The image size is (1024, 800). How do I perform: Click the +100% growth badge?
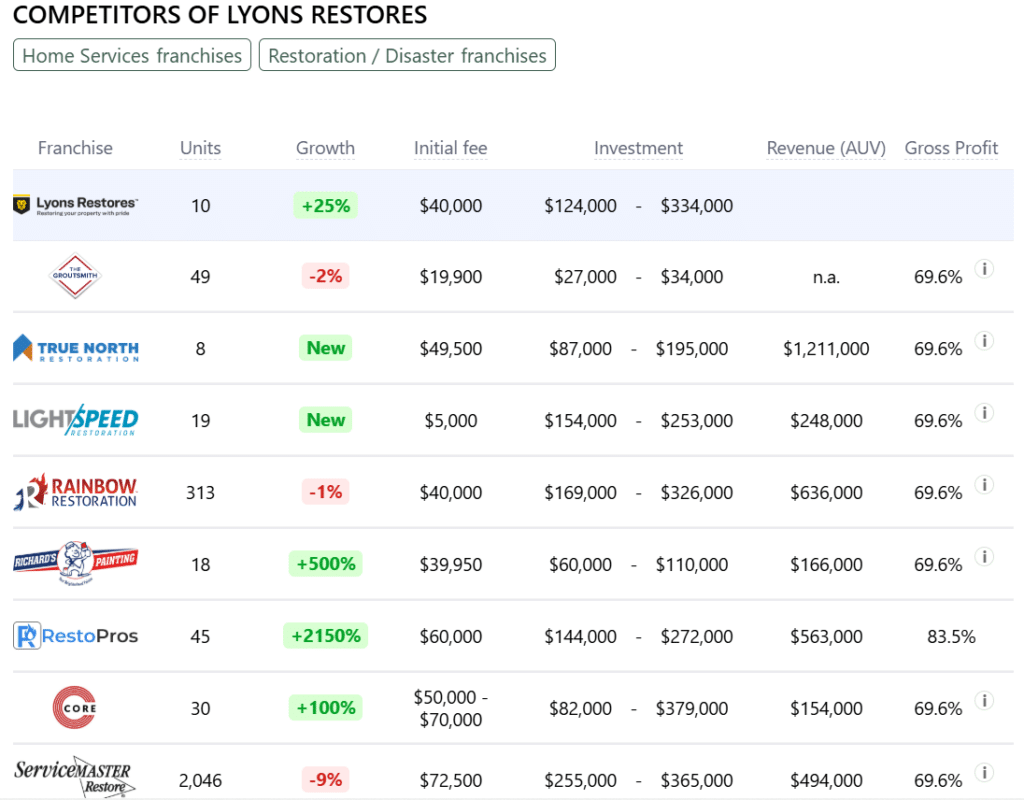(x=325, y=707)
